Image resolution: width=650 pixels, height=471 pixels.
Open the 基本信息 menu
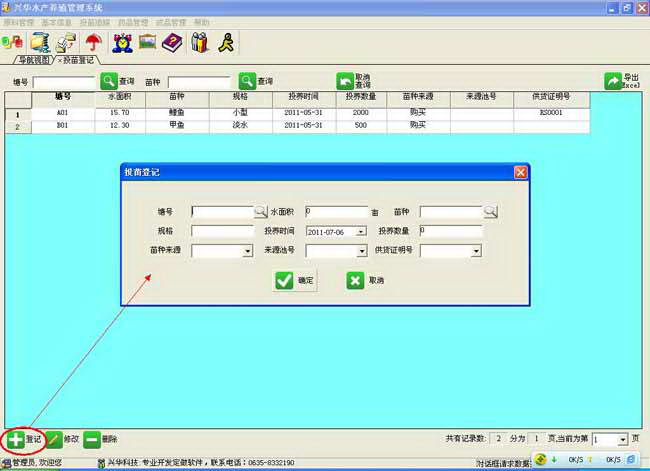56,22
